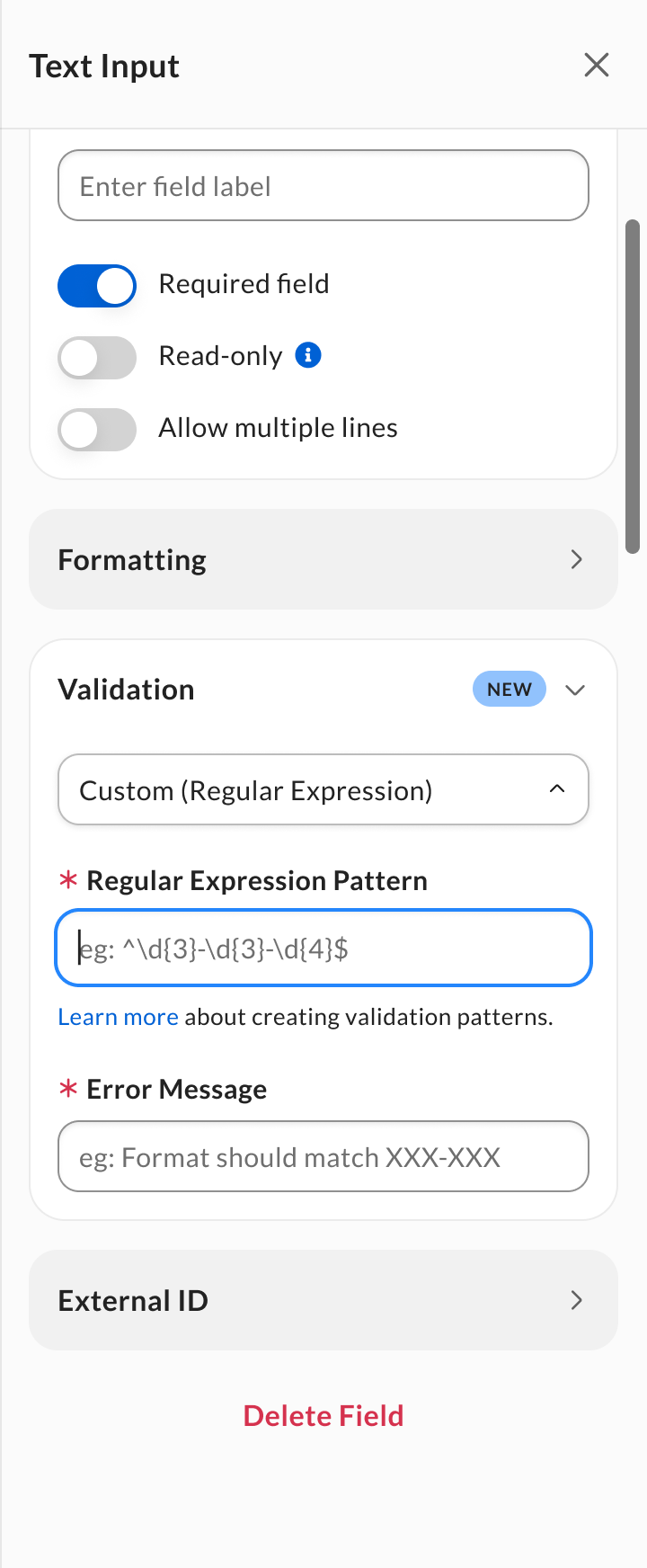Click the Error Message input field
The image size is (647, 1568).
(x=323, y=1157)
